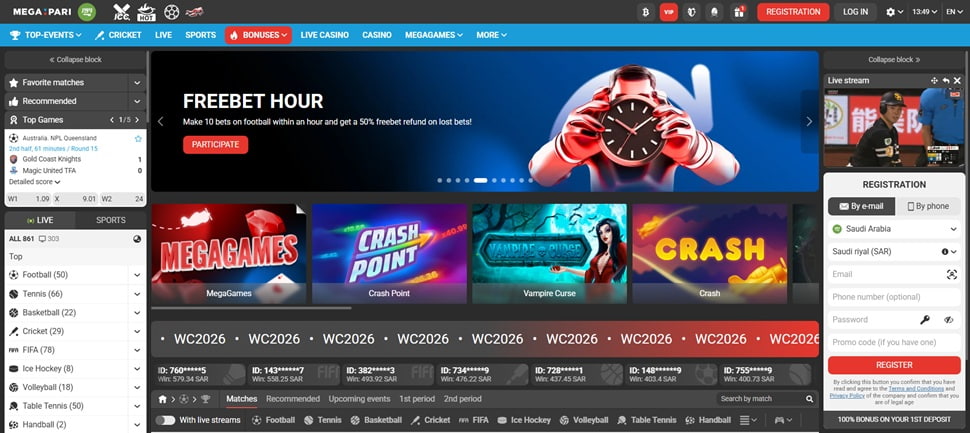Filter by Handball in sports filter row
This screenshot has width=970, height=433.
coord(708,420)
